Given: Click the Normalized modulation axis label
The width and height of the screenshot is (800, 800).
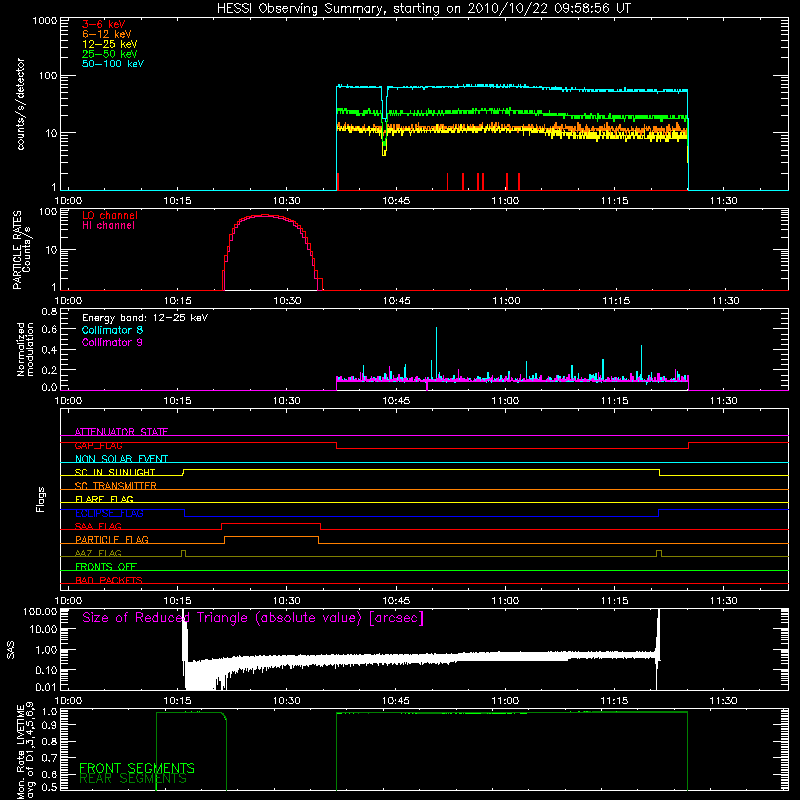Looking at the screenshot, I should 25,349.
